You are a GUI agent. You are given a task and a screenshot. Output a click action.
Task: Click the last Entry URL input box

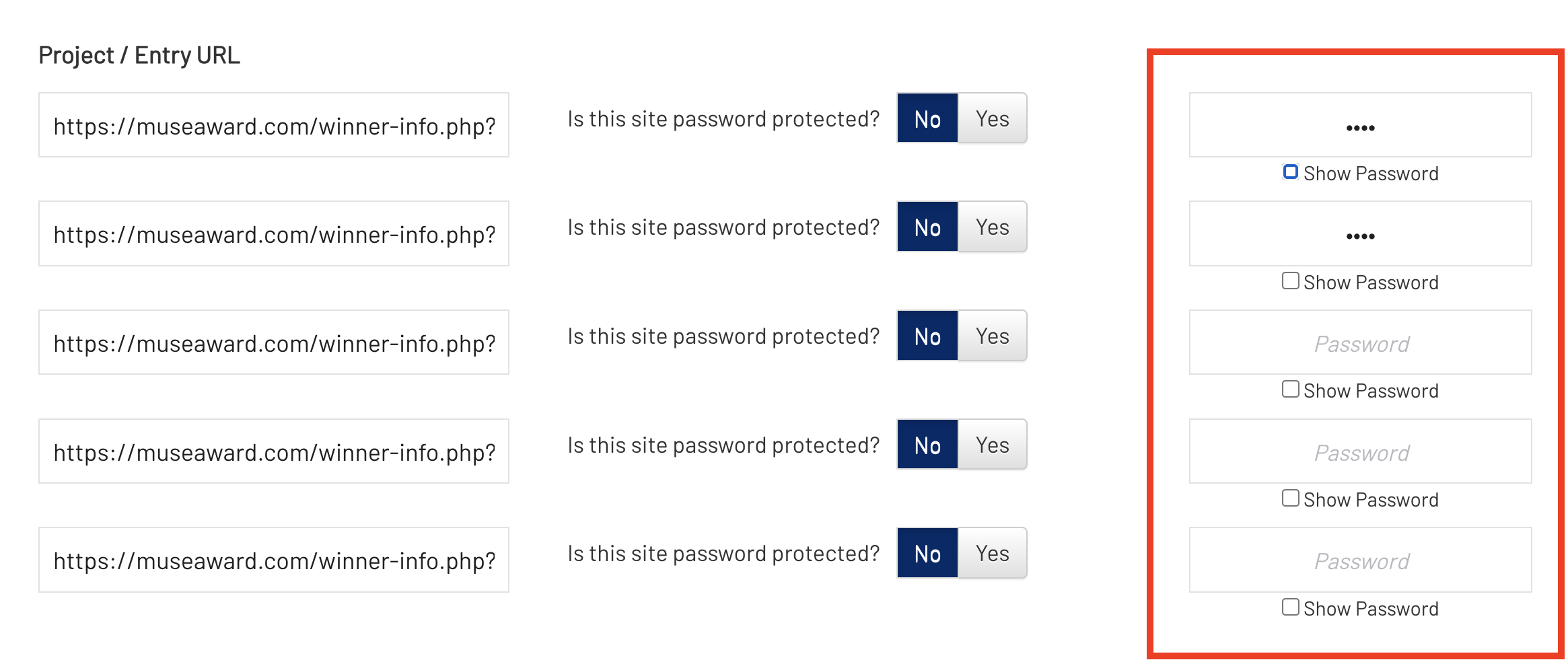(x=274, y=560)
